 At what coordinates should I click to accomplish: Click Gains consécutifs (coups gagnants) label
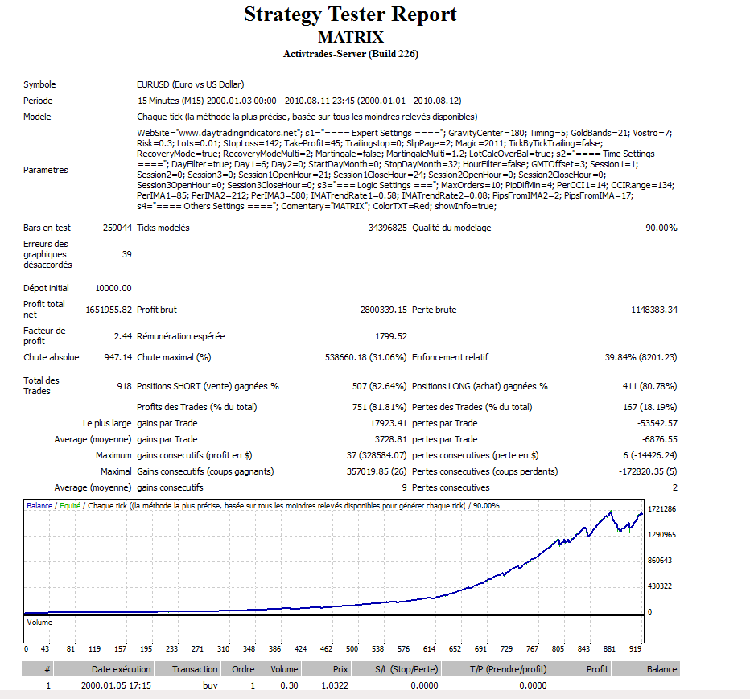pos(206,472)
